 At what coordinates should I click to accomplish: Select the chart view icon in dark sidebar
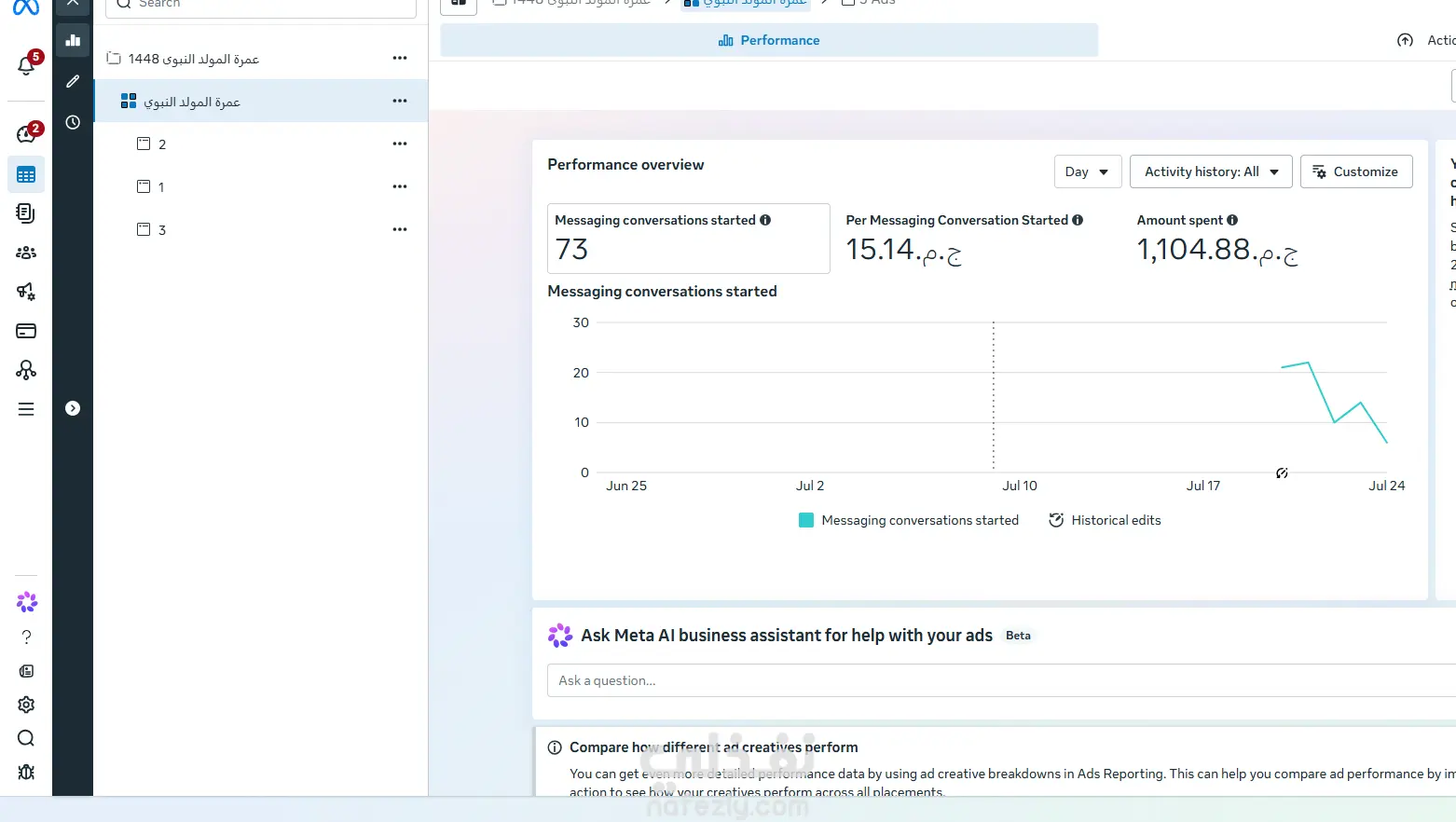[73, 40]
